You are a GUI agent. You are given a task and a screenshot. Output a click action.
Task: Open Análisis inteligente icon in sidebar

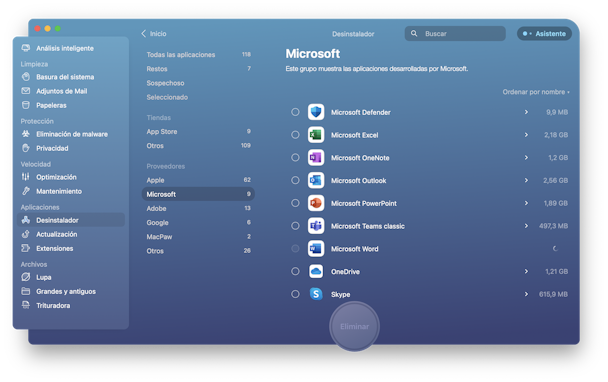coord(26,48)
